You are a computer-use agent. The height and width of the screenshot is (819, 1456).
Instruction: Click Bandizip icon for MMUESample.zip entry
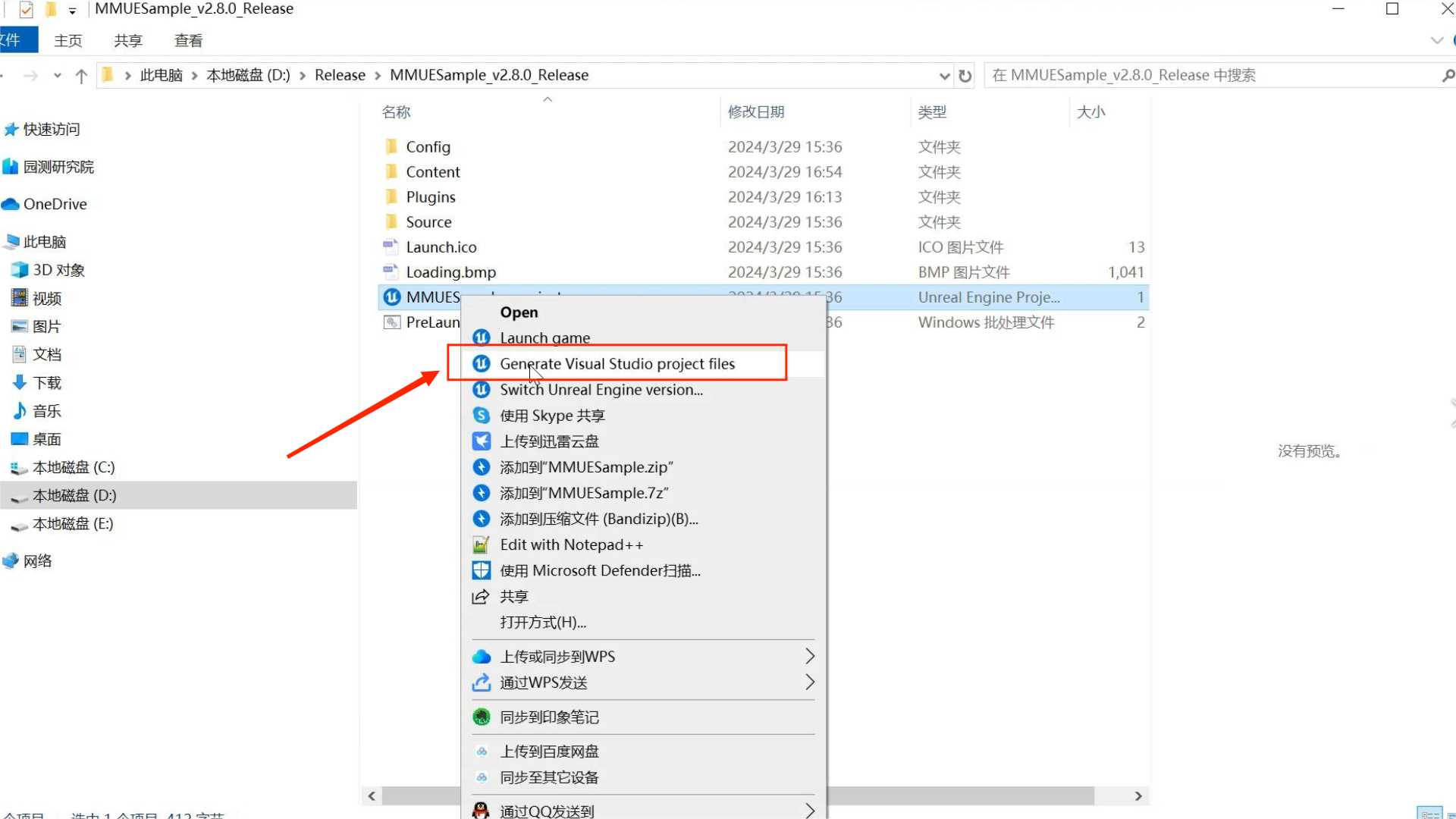click(x=482, y=467)
